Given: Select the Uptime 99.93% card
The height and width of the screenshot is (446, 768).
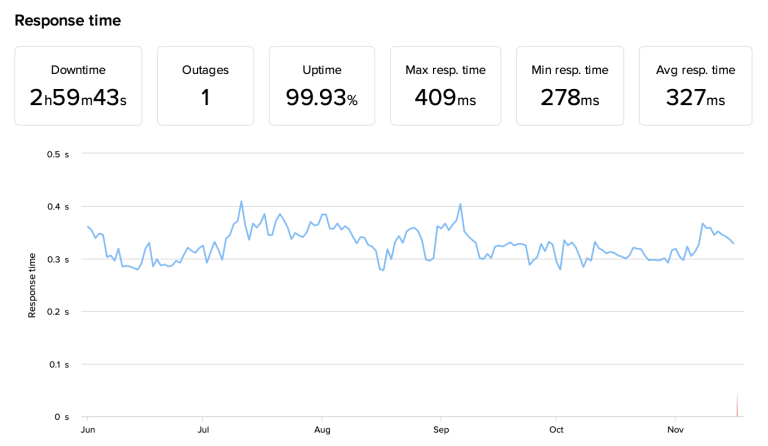Looking at the screenshot, I should click(322, 86).
